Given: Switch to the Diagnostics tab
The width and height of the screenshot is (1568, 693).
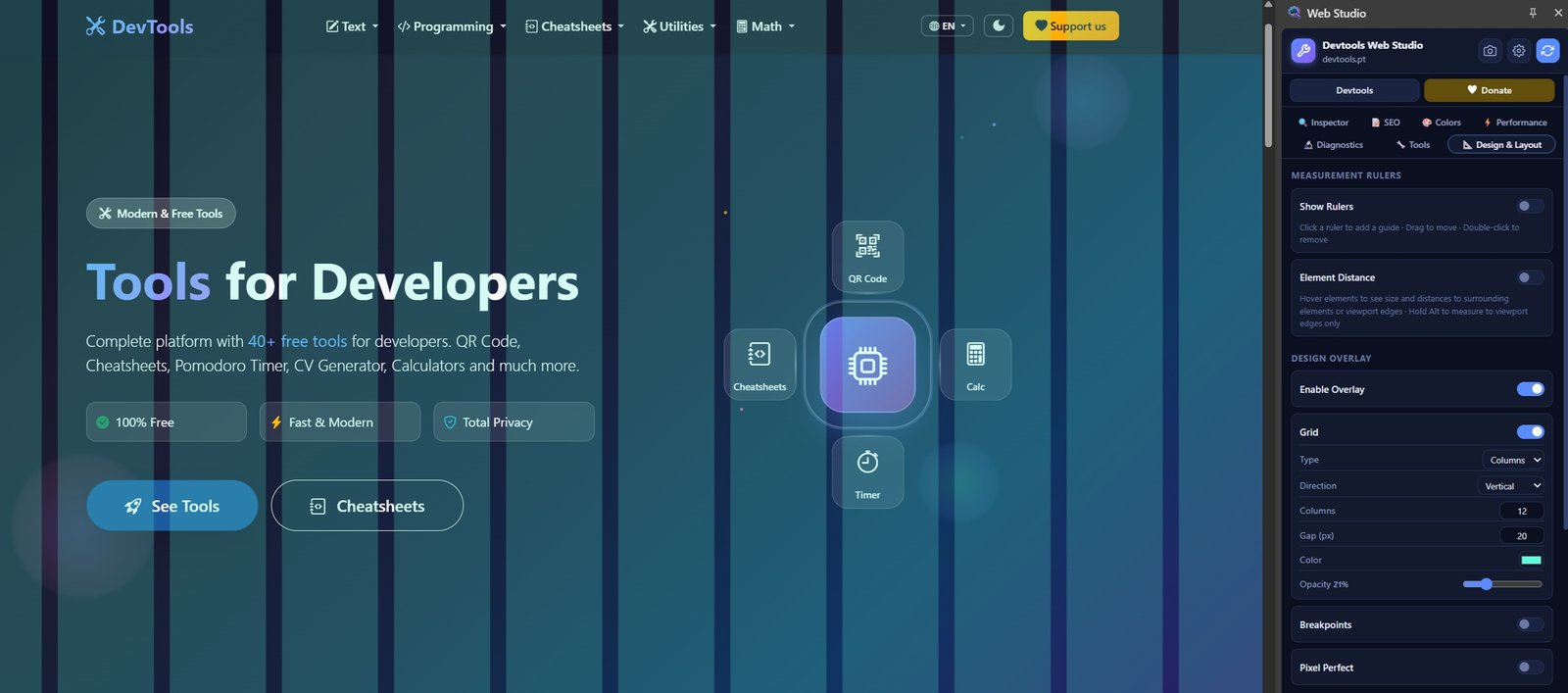Looking at the screenshot, I should (x=1334, y=145).
